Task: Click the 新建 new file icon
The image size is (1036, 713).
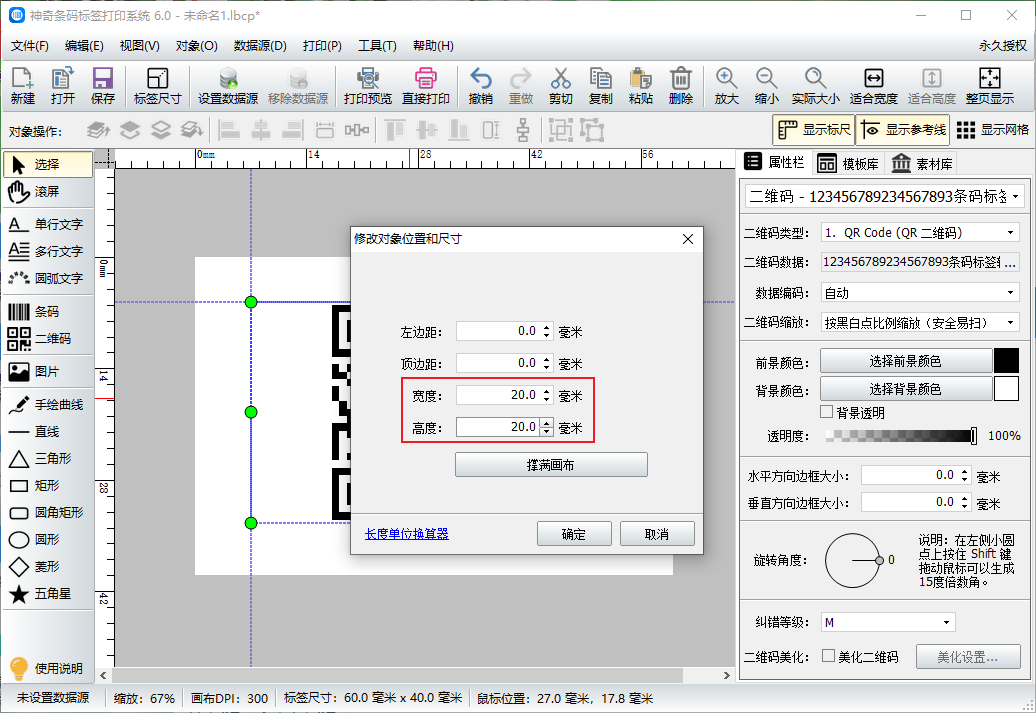Action: pyautogui.click(x=22, y=86)
